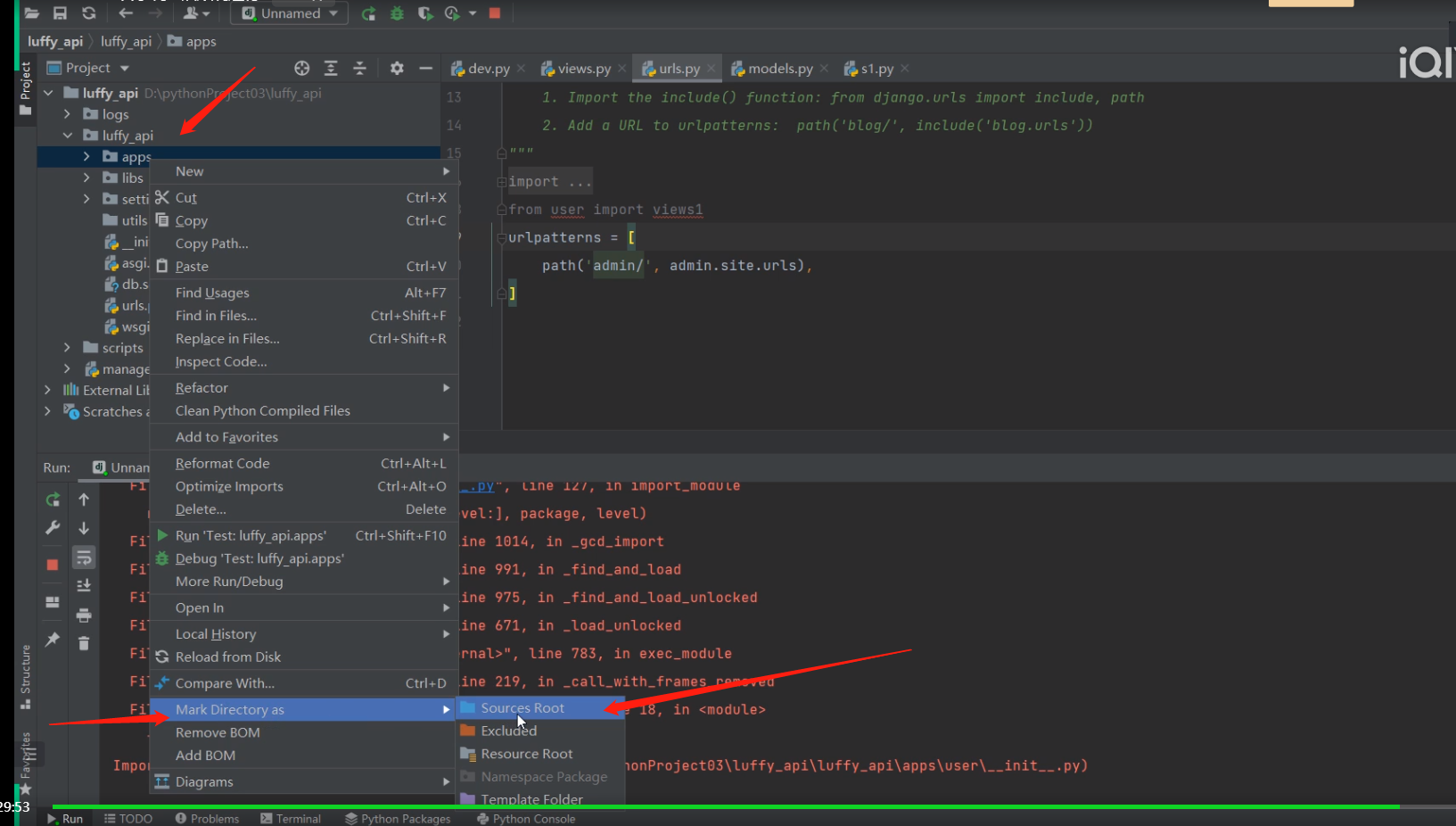The image size is (1456, 826).
Task: Toggle soft-wrap in the Run console
Action: tap(84, 558)
